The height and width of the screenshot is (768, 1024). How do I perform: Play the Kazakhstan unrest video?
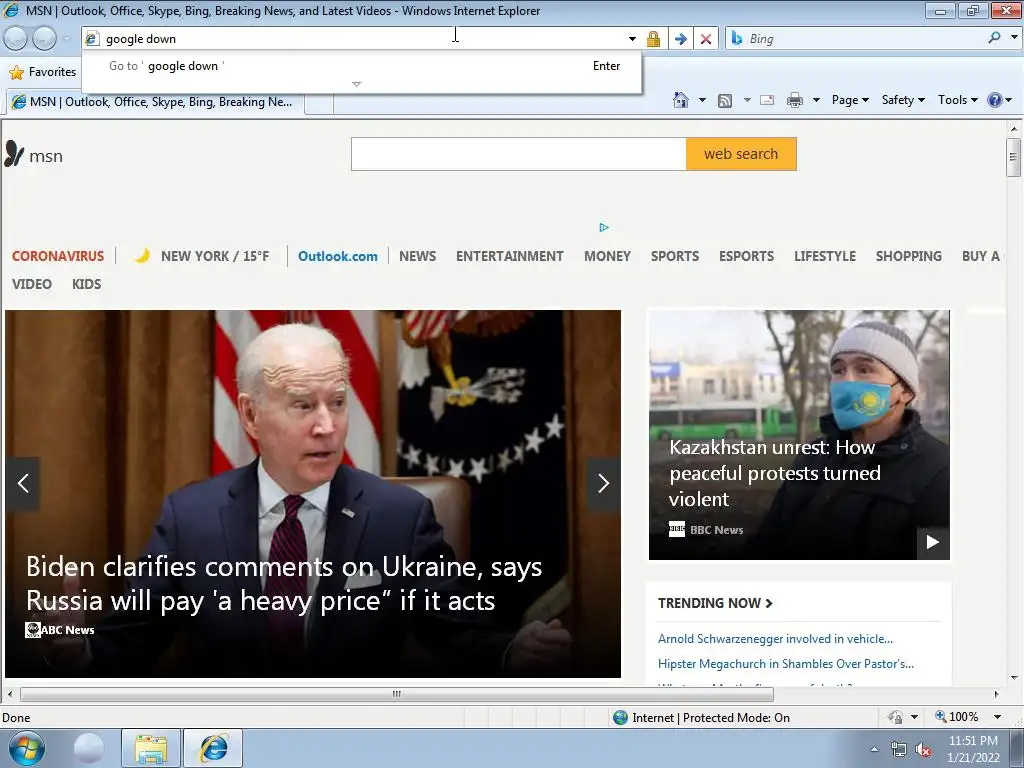[933, 542]
